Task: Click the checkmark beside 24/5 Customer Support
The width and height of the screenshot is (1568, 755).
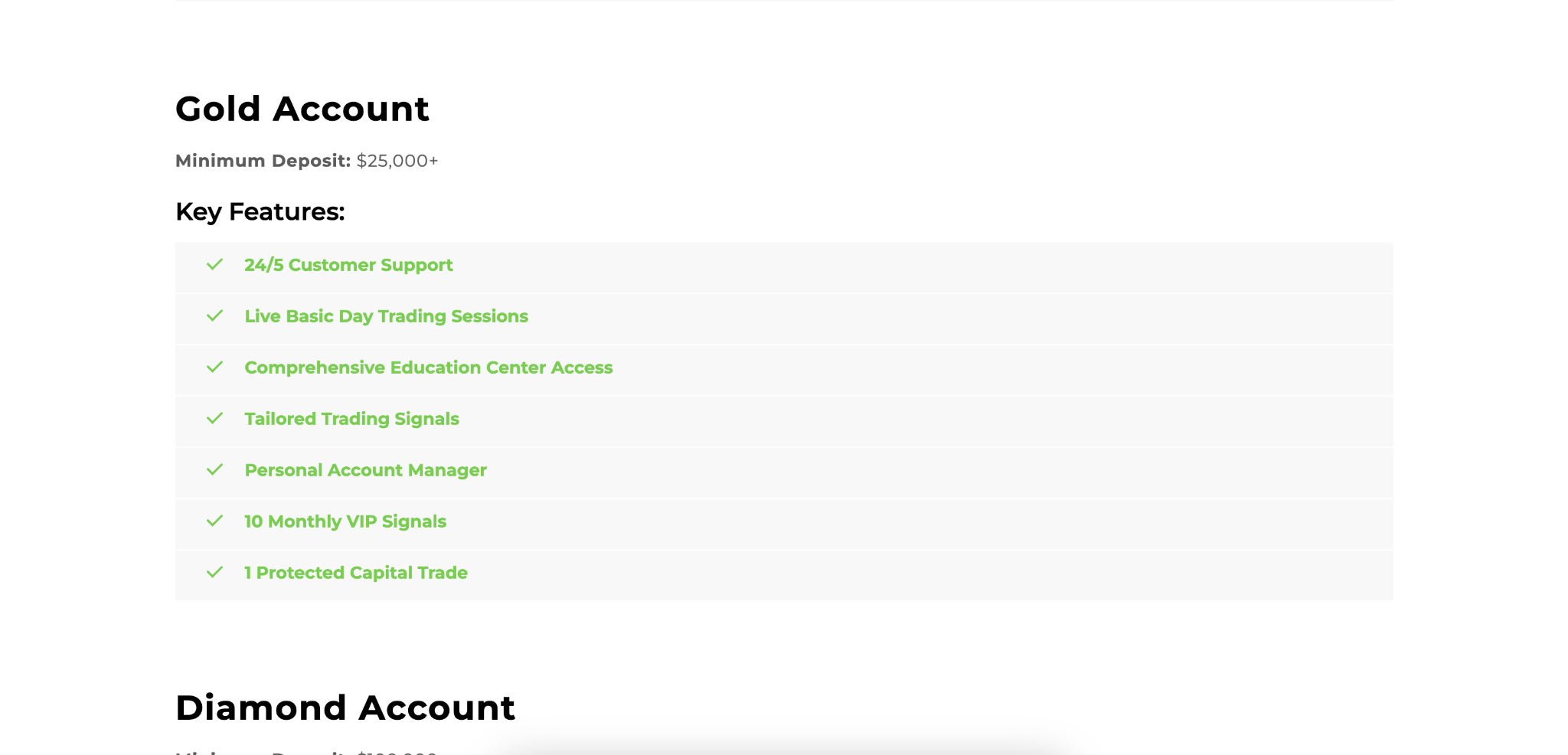Action: 214,265
